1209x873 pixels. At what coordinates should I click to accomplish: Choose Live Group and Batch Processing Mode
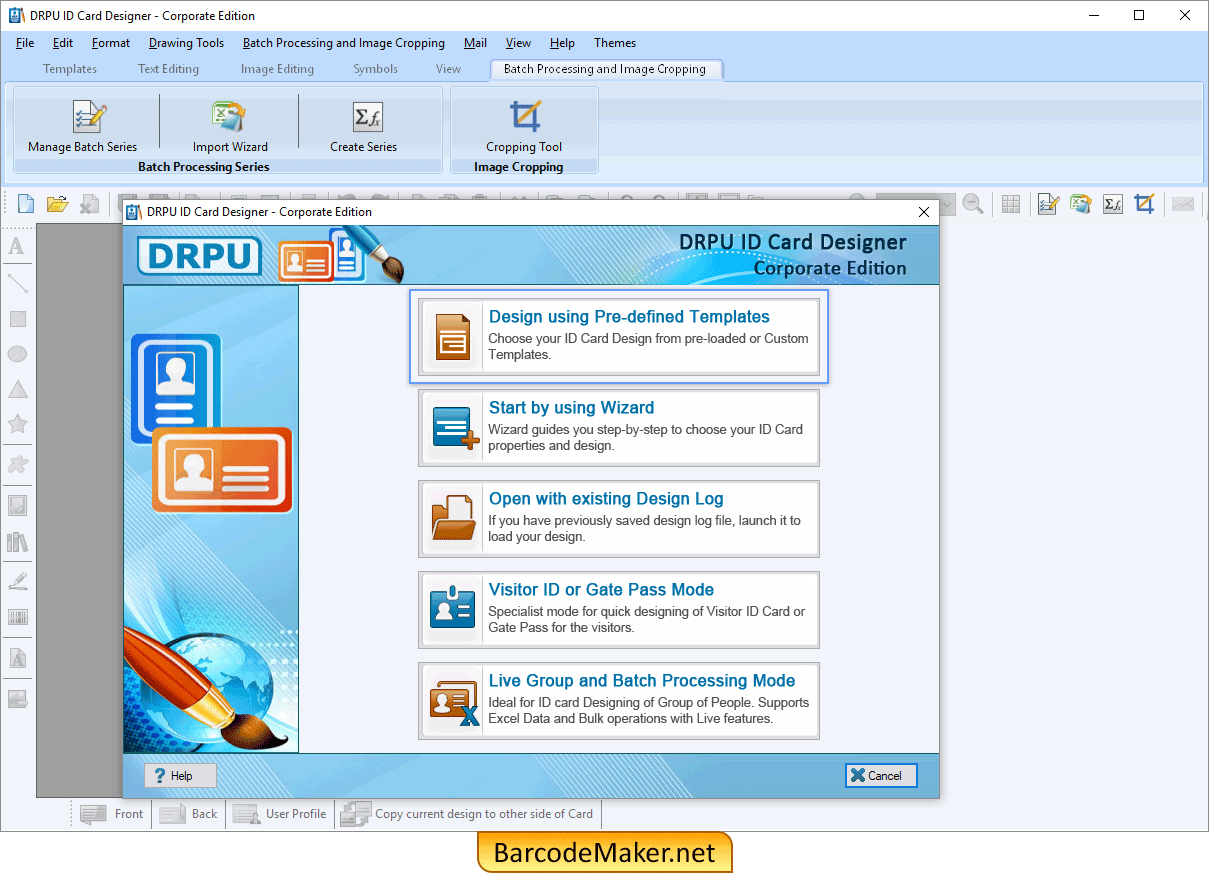pyautogui.click(x=619, y=701)
